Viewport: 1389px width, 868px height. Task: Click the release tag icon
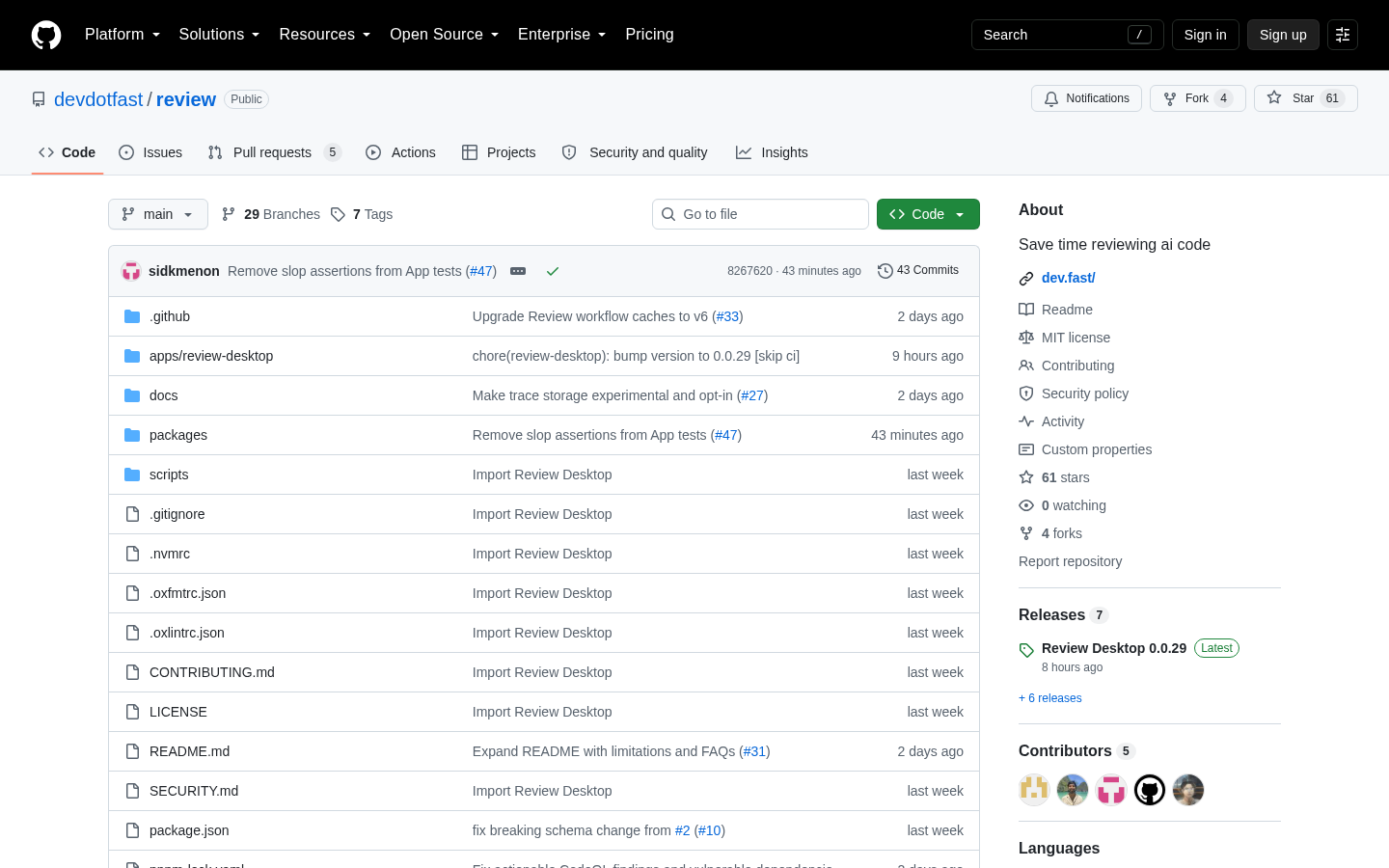point(1026,650)
